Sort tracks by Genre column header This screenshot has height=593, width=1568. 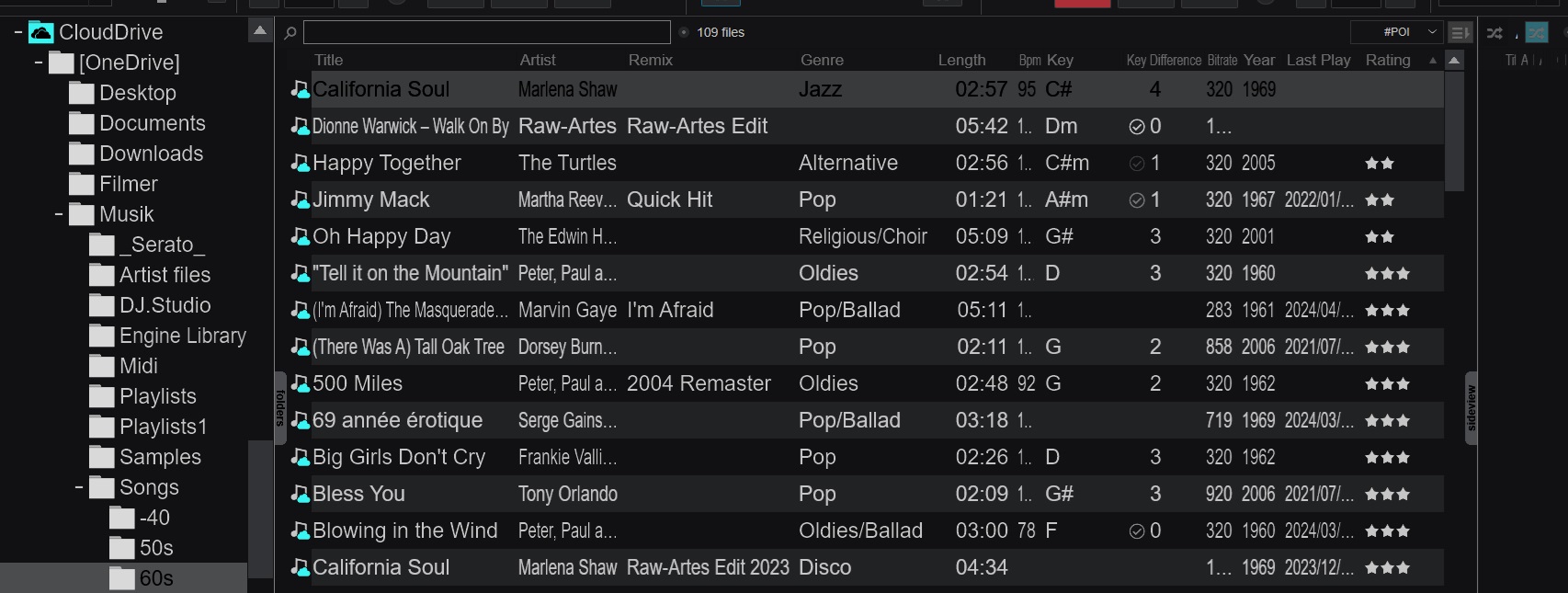point(822,60)
